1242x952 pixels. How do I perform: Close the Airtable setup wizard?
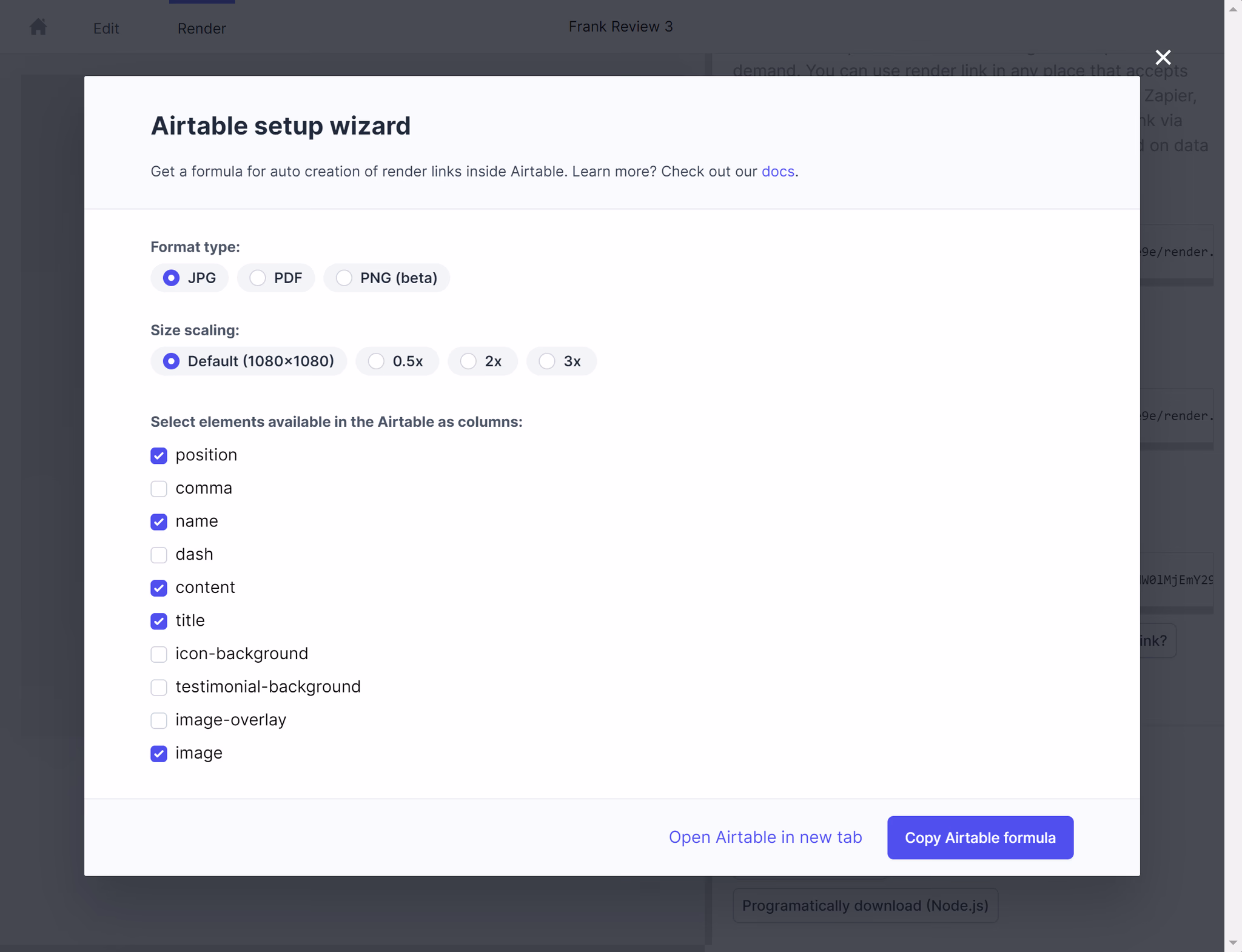pyautogui.click(x=1163, y=58)
